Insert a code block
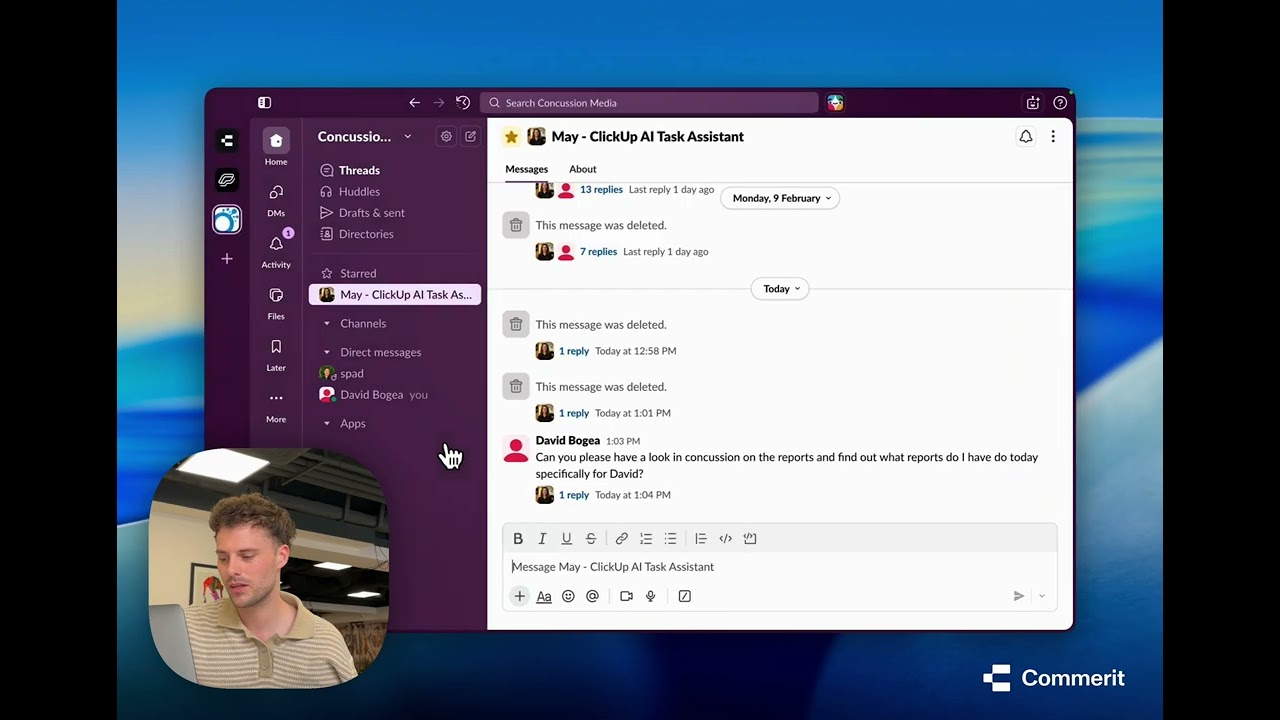Image resolution: width=1280 pixels, height=720 pixels. (x=750, y=538)
